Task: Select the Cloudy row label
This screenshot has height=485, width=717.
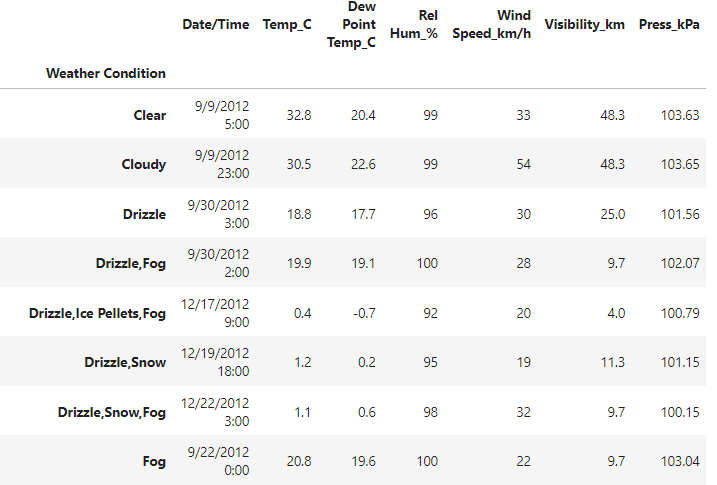Action: coord(143,164)
